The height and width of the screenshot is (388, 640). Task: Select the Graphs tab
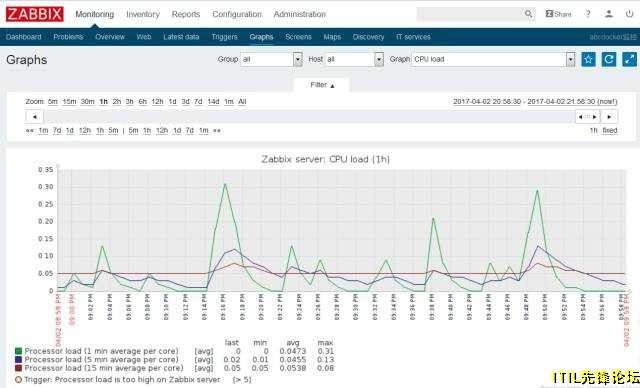pyautogui.click(x=261, y=37)
